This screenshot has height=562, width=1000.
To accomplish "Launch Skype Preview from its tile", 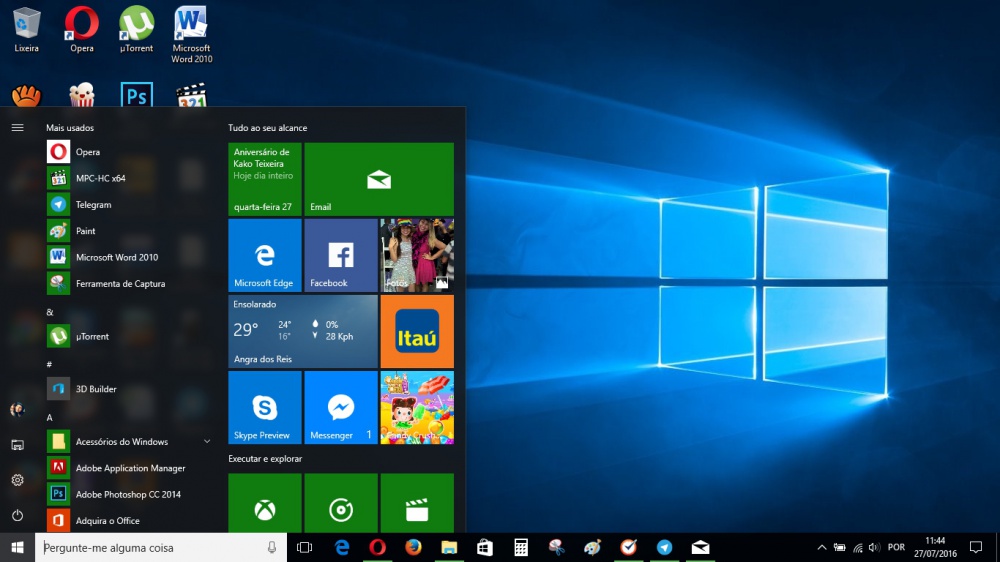I will (264, 407).
